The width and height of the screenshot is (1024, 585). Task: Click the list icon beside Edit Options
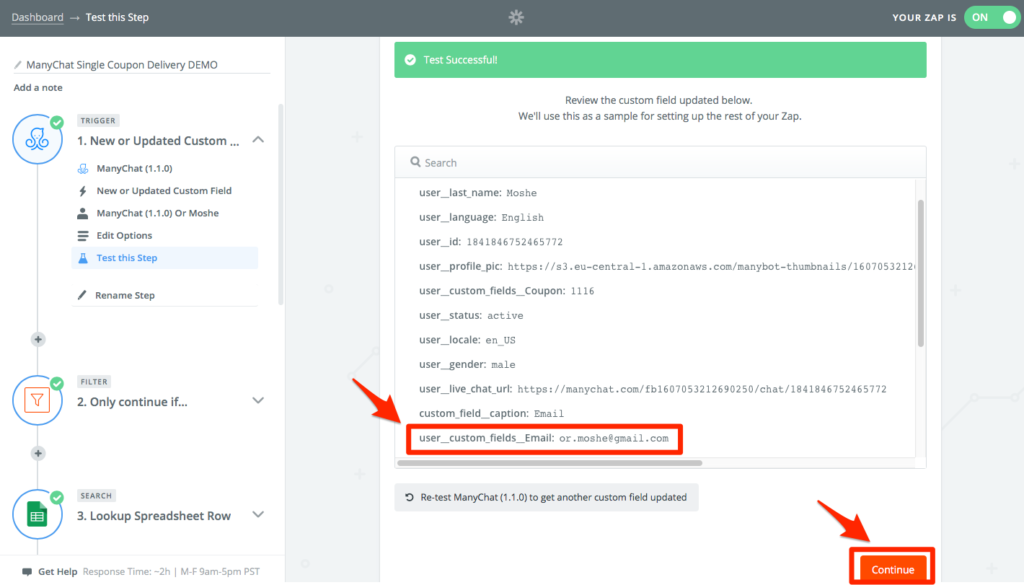click(x=83, y=236)
